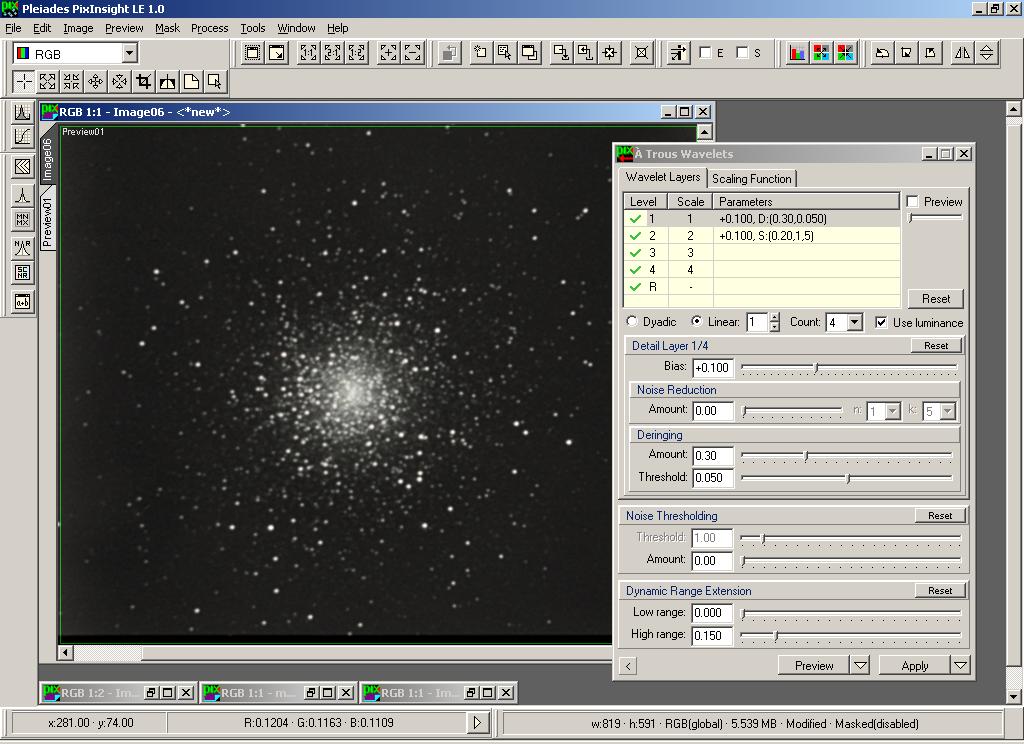This screenshot has width=1024, height=744.
Task: Reset the Noise Thresholding section
Action: pos(940,516)
